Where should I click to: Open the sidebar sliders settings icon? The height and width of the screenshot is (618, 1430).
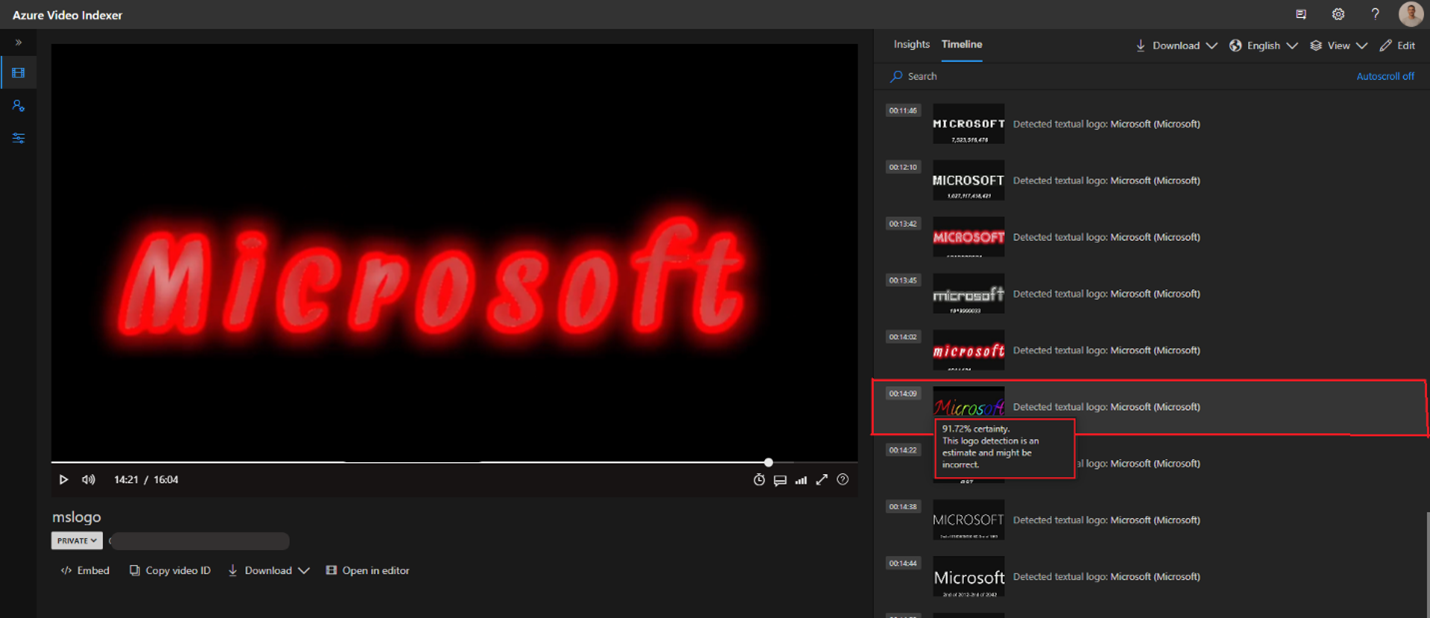[18, 138]
